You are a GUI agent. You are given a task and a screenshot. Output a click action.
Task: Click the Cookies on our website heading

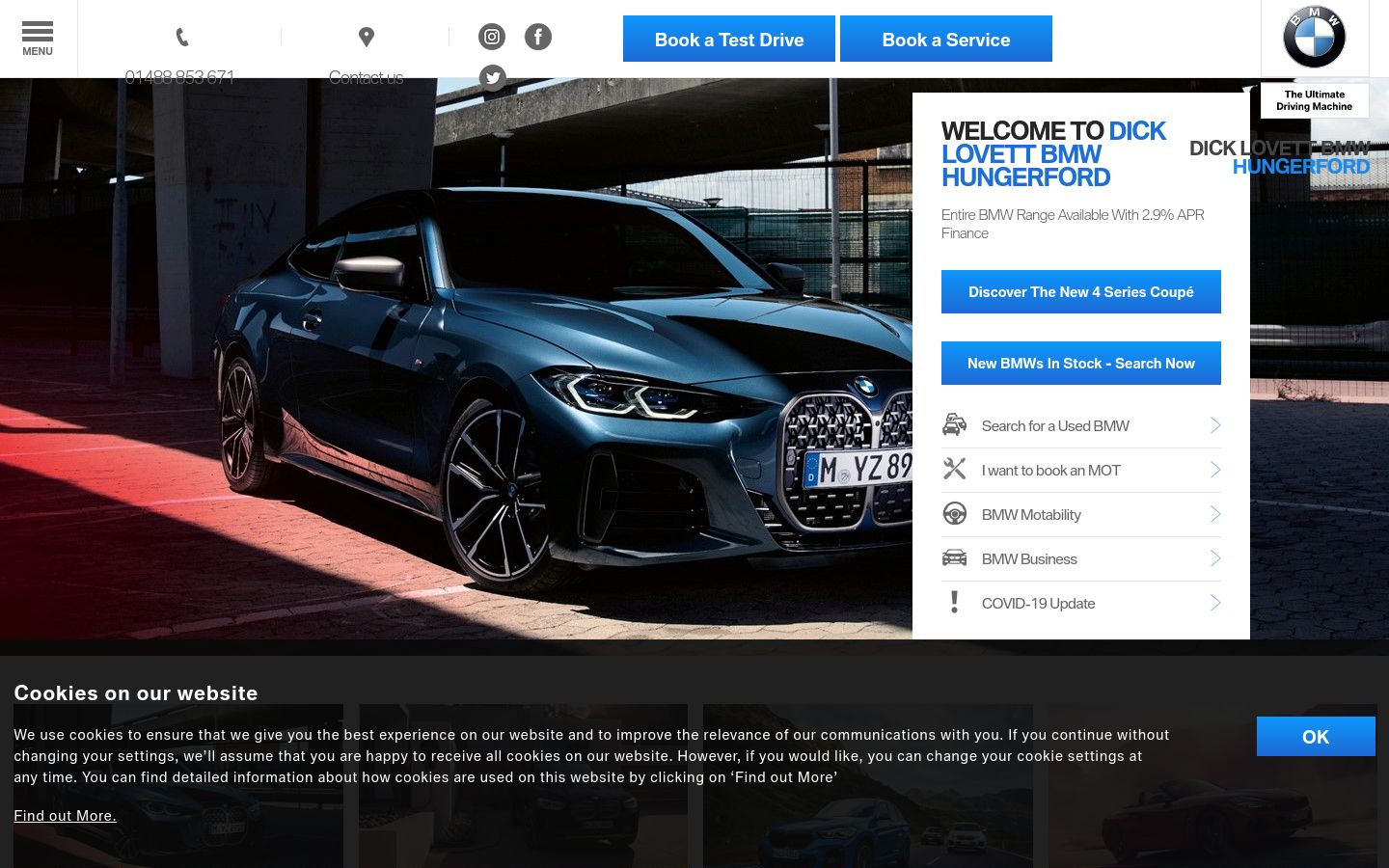[136, 692]
